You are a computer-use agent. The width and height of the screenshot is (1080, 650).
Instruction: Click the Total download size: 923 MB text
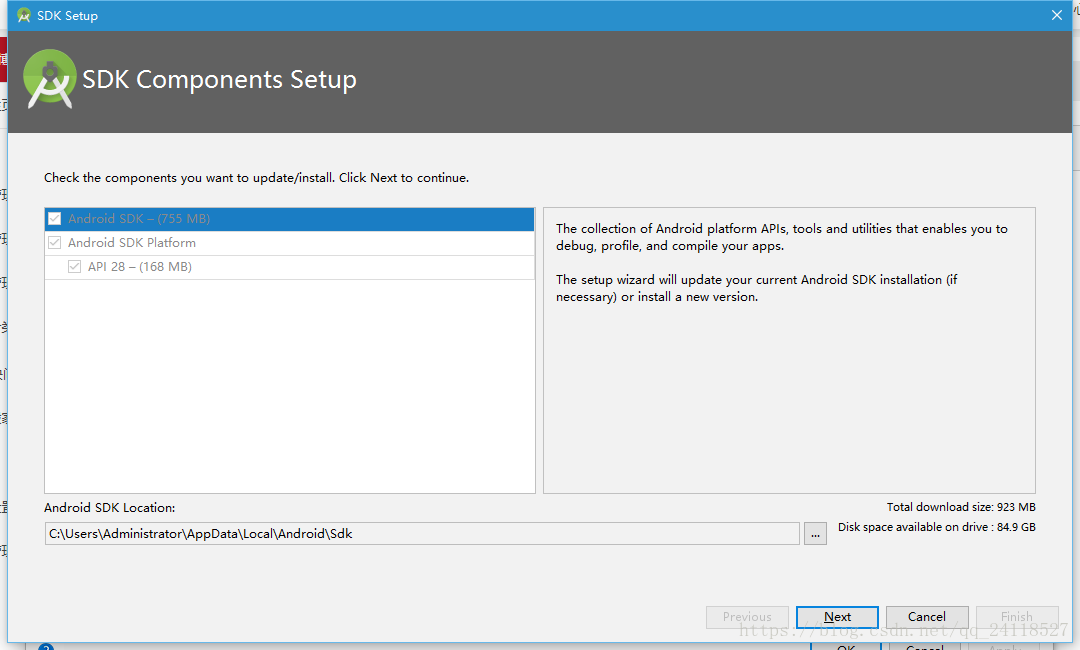click(x=961, y=507)
